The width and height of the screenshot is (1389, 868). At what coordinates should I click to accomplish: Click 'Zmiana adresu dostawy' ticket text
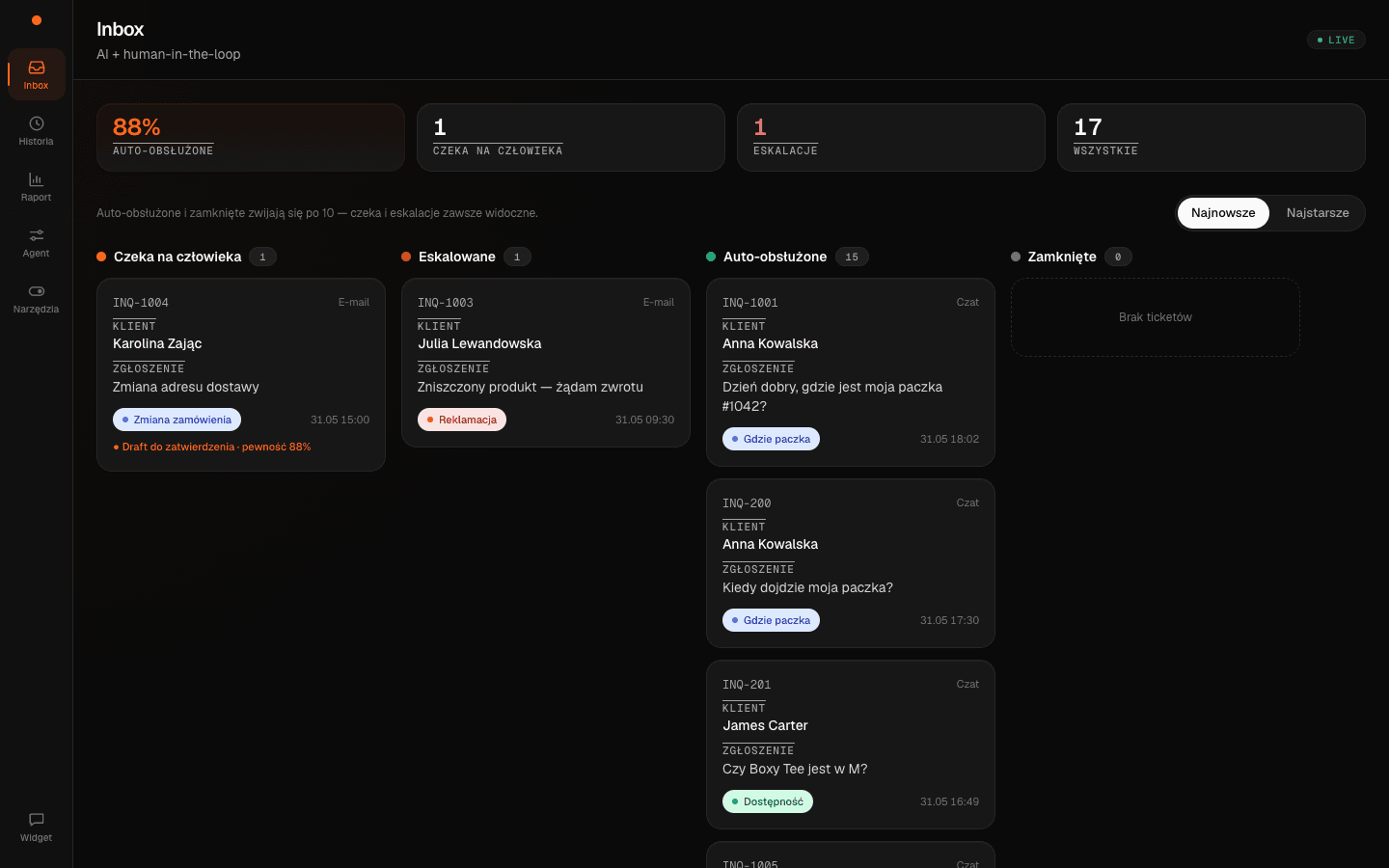coord(186,387)
